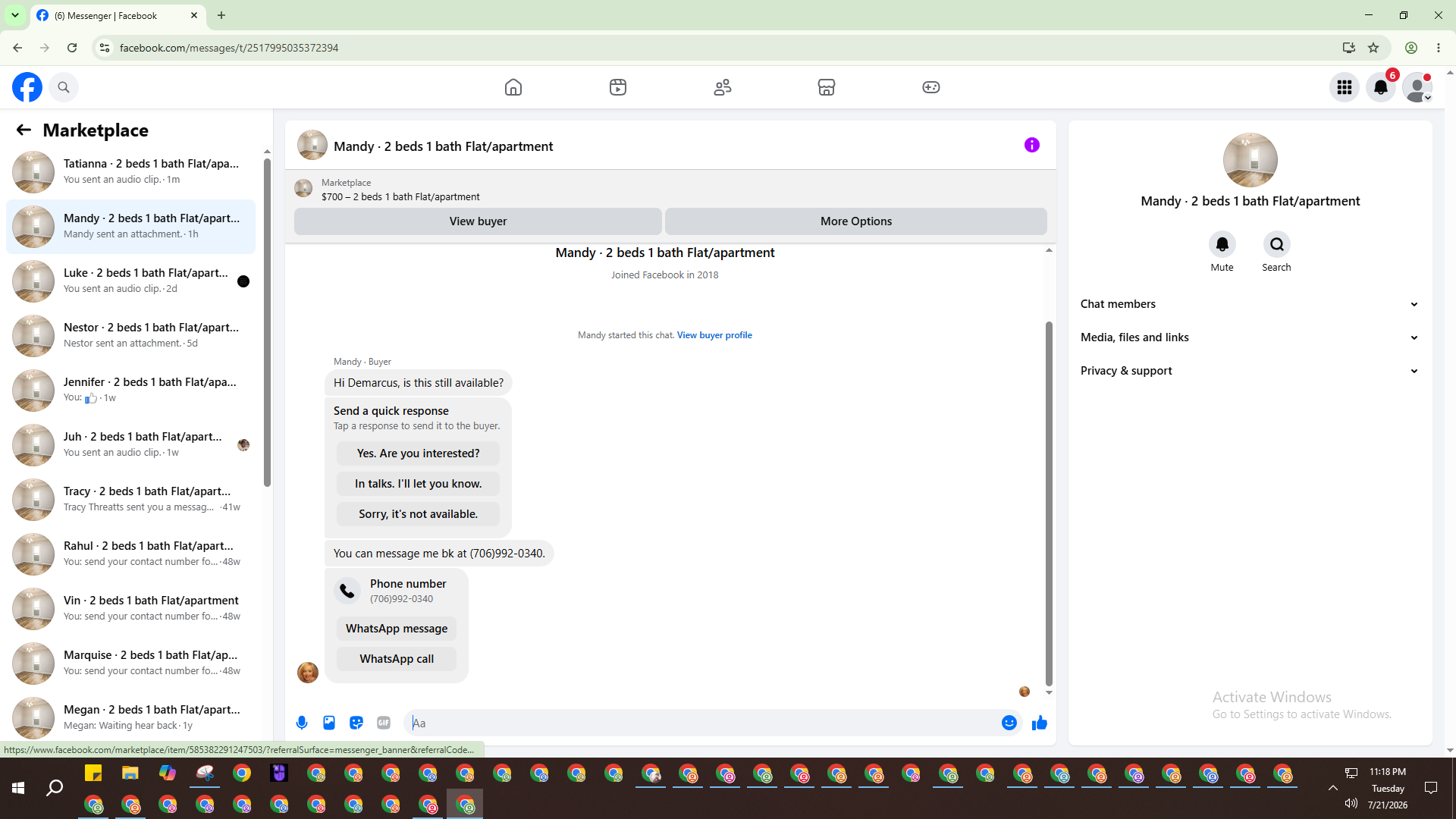Click the View buyer button

(x=478, y=221)
